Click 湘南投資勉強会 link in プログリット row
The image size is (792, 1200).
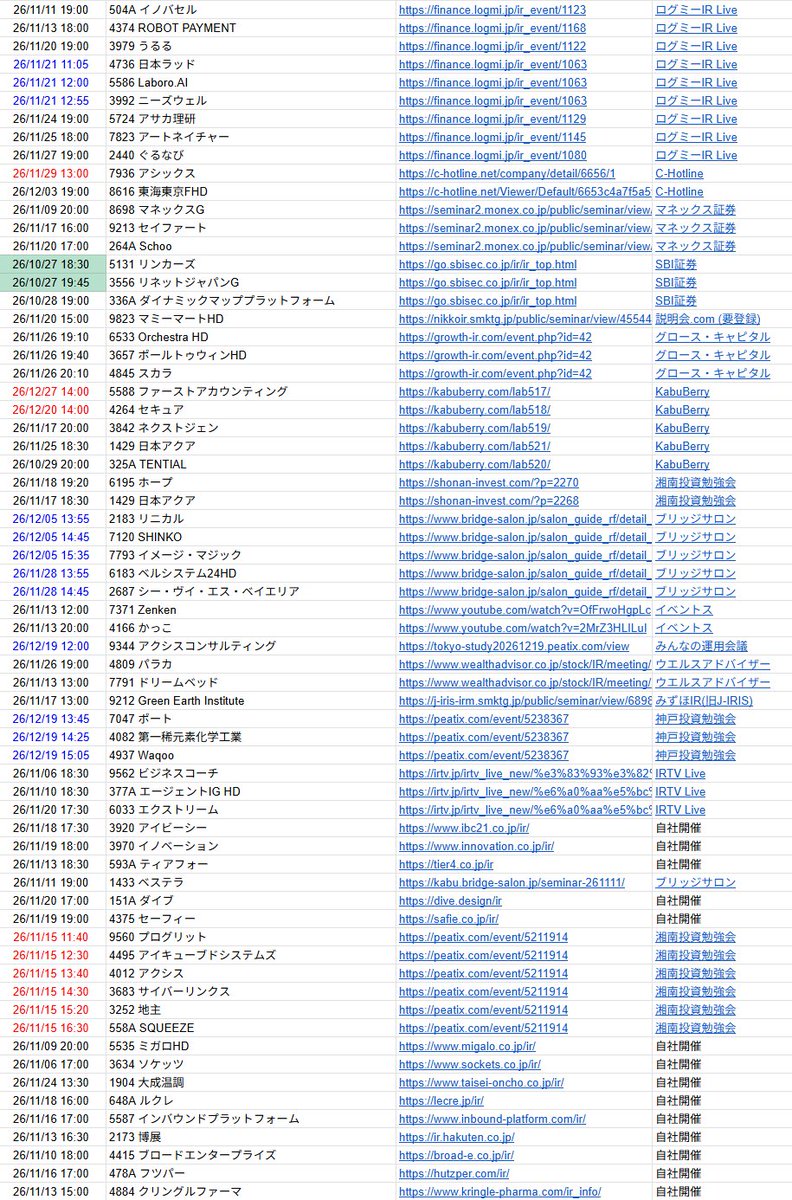pyautogui.click(x=695, y=937)
